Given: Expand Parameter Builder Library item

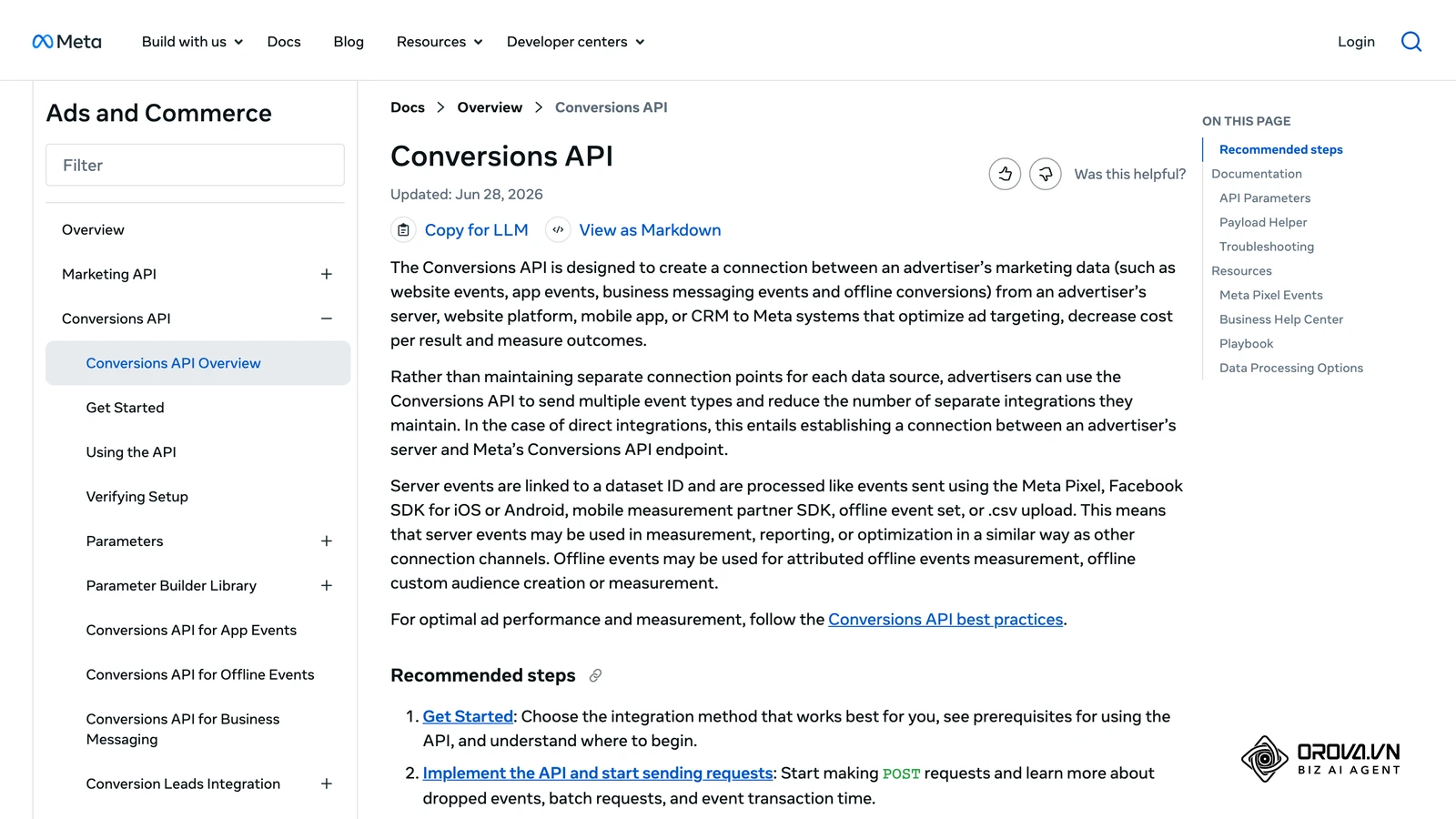Looking at the screenshot, I should point(327,586).
